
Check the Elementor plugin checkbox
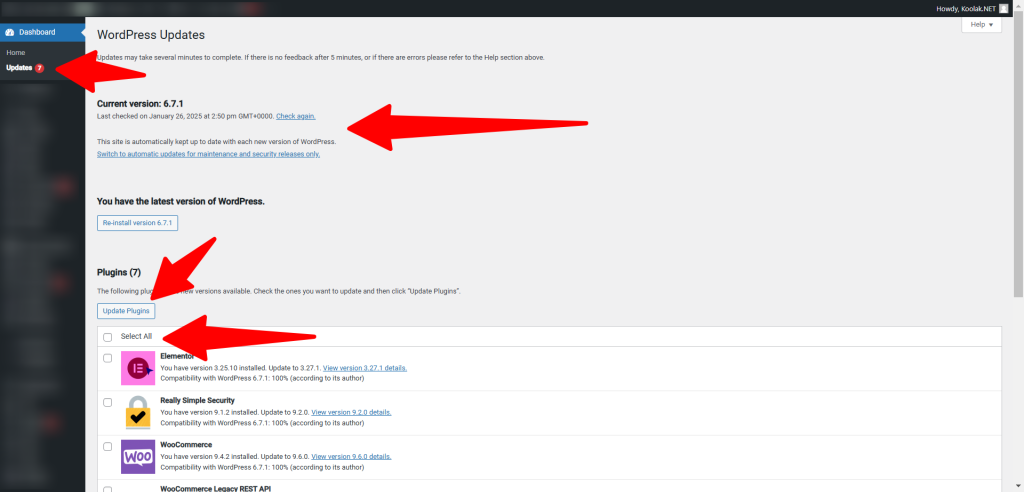coord(108,358)
